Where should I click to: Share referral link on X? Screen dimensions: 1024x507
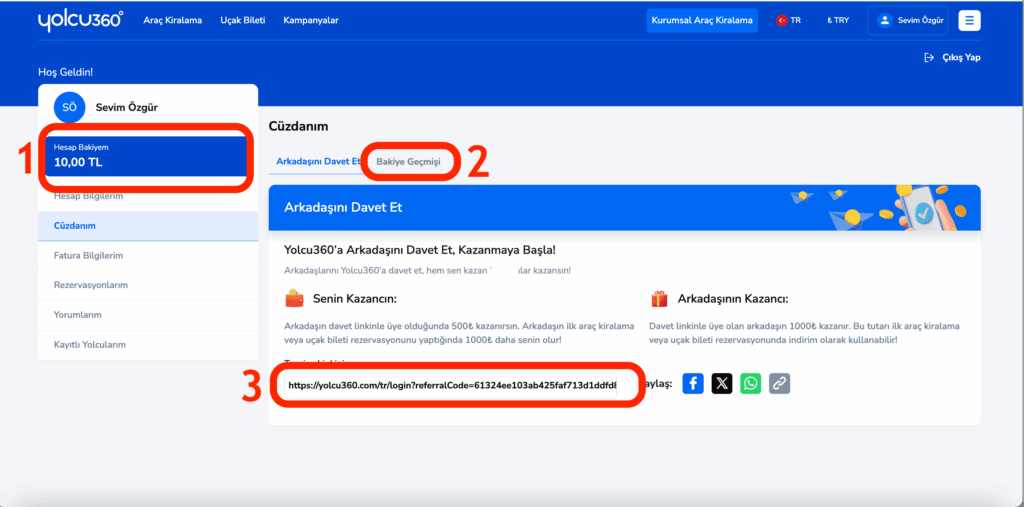coord(722,384)
